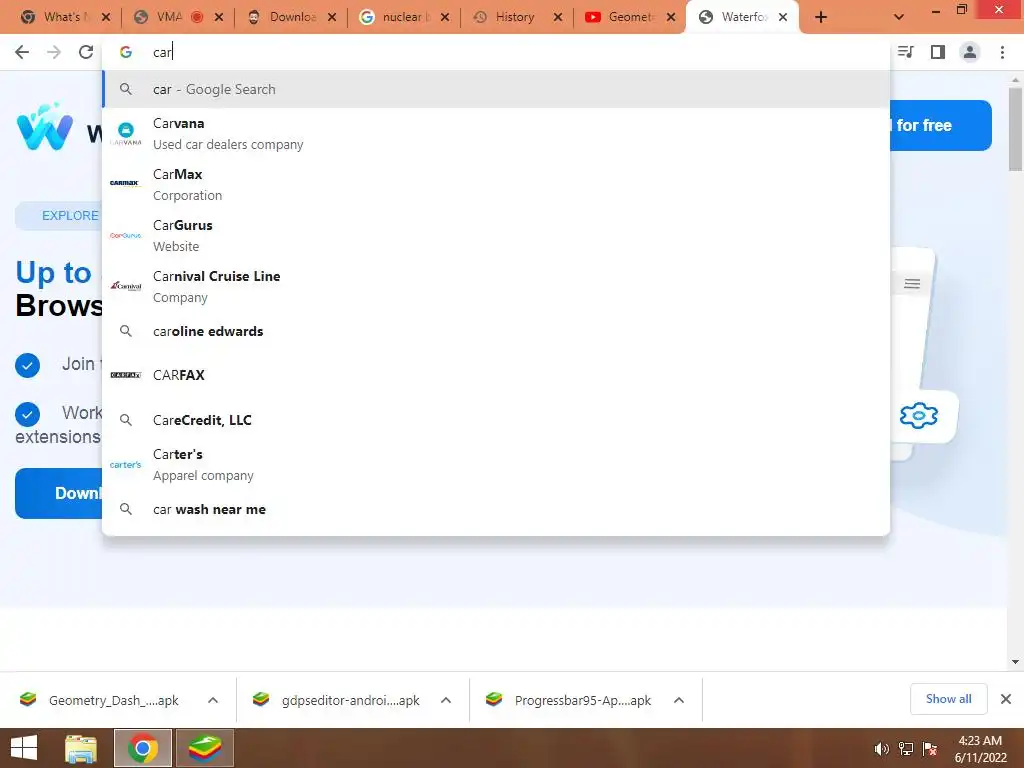Open File Explorer from taskbar
The image size is (1024, 768).
[x=82, y=748]
